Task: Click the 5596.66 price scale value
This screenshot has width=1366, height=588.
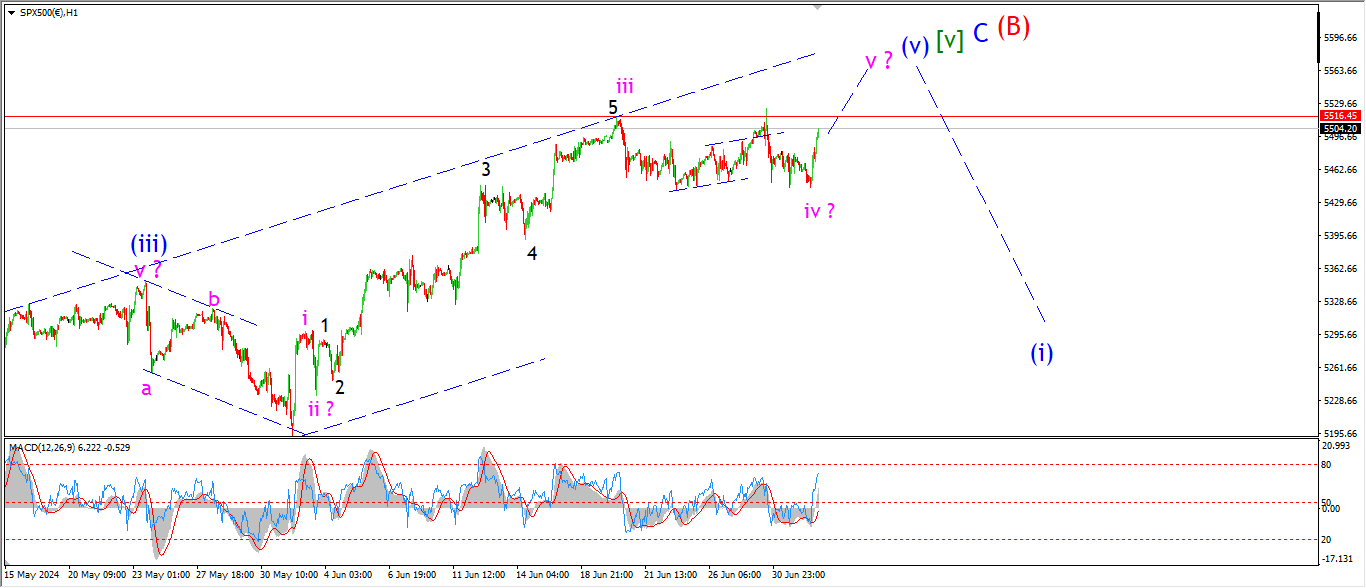Action: tap(1340, 38)
